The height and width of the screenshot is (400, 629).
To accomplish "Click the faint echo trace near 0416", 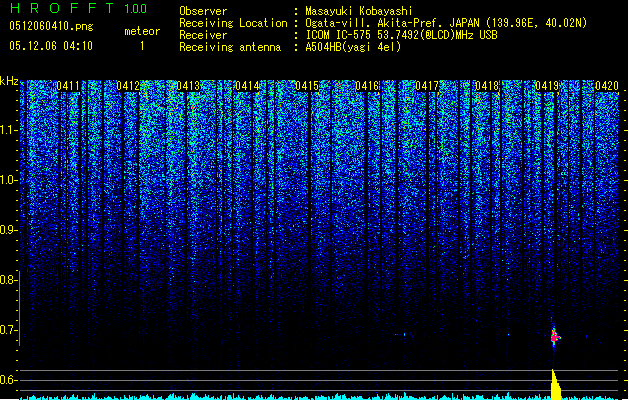I will point(400,334).
